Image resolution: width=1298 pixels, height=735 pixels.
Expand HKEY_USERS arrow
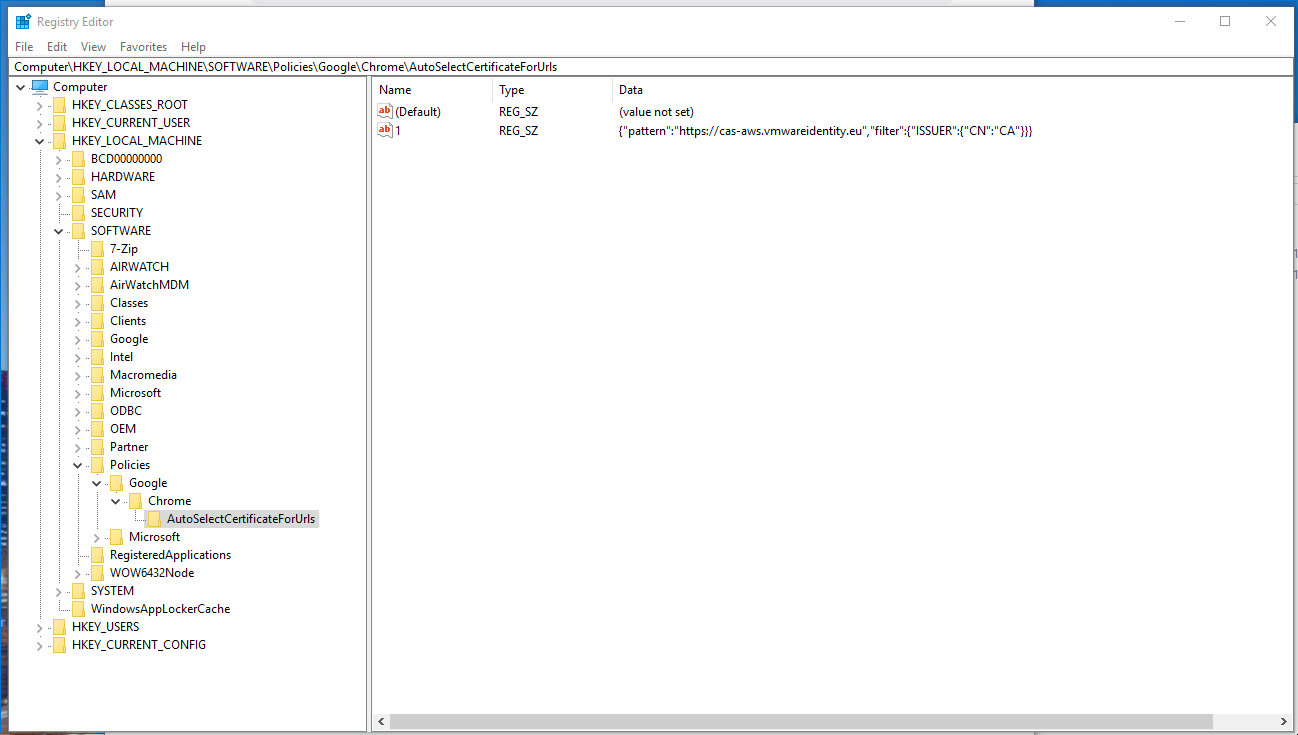coord(39,627)
